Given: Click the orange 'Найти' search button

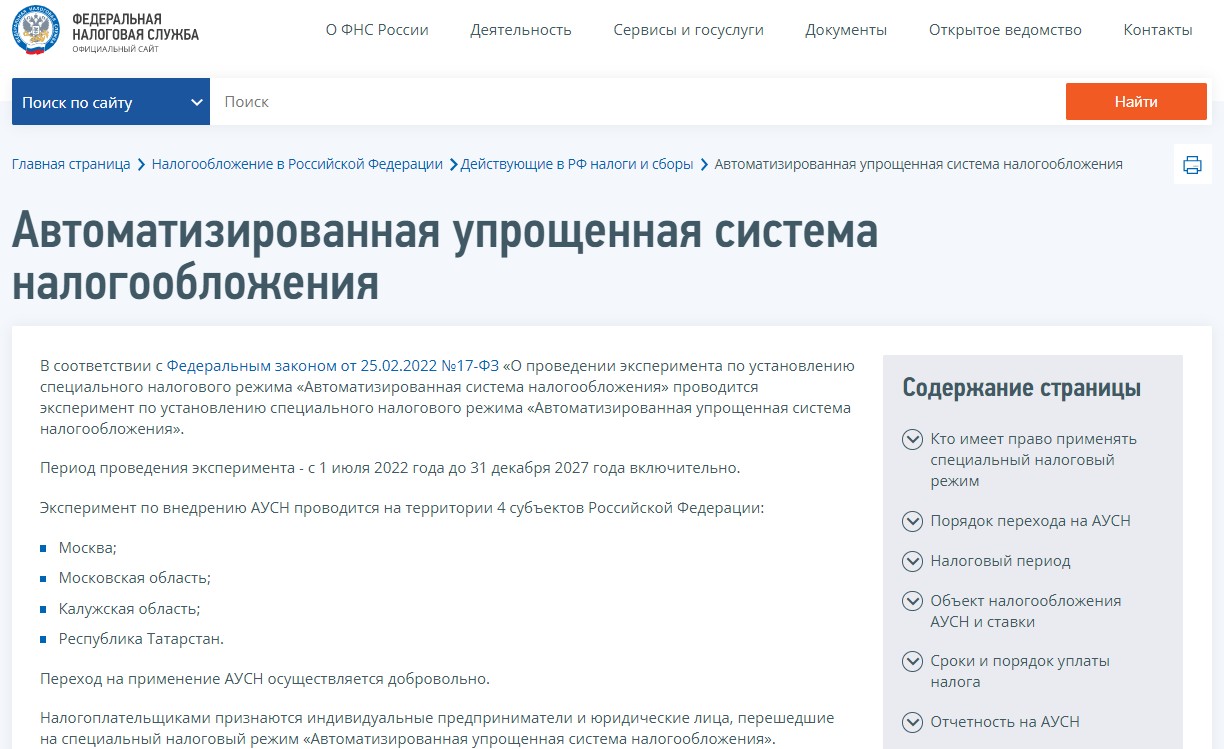Looking at the screenshot, I should [x=1135, y=101].
